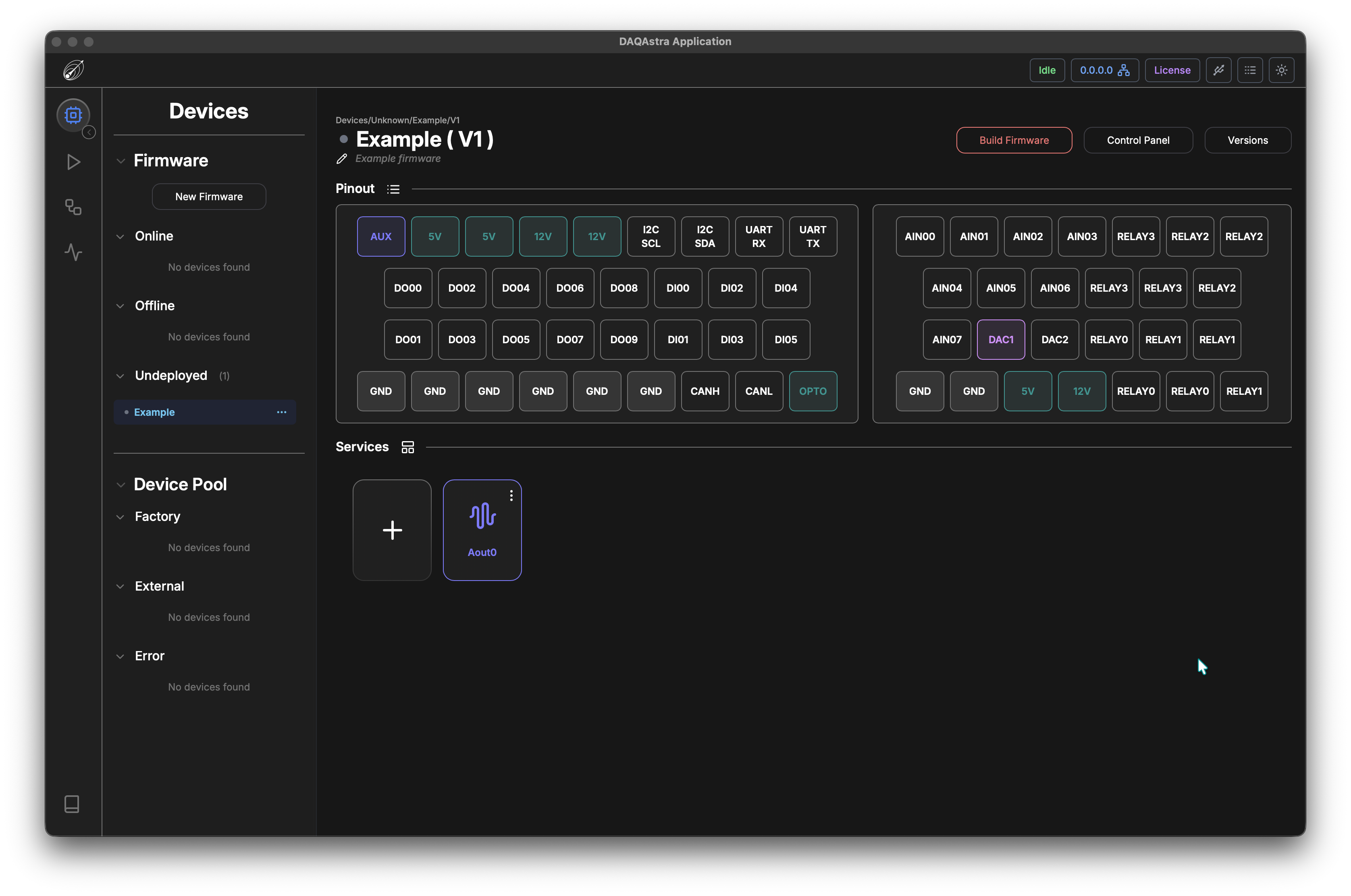The height and width of the screenshot is (896, 1351).
Task: Select the DAC1 pin
Action: click(x=1001, y=340)
